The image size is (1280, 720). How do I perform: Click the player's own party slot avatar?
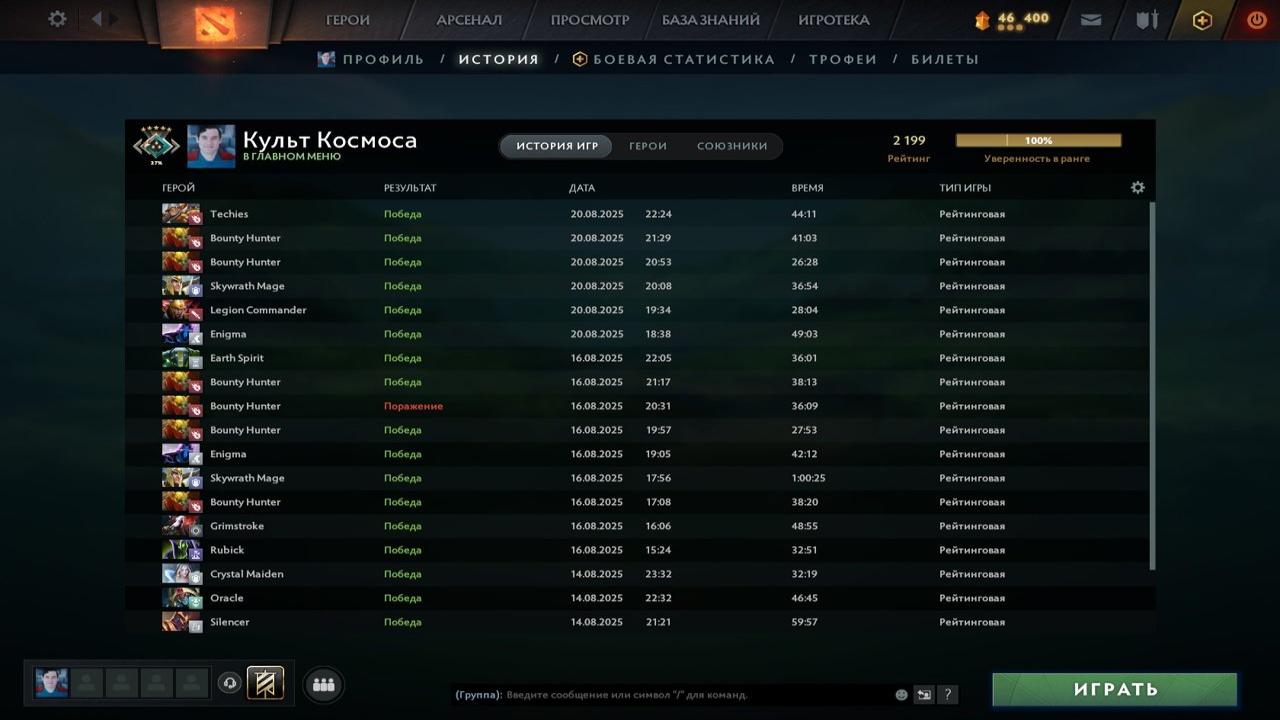[51, 683]
